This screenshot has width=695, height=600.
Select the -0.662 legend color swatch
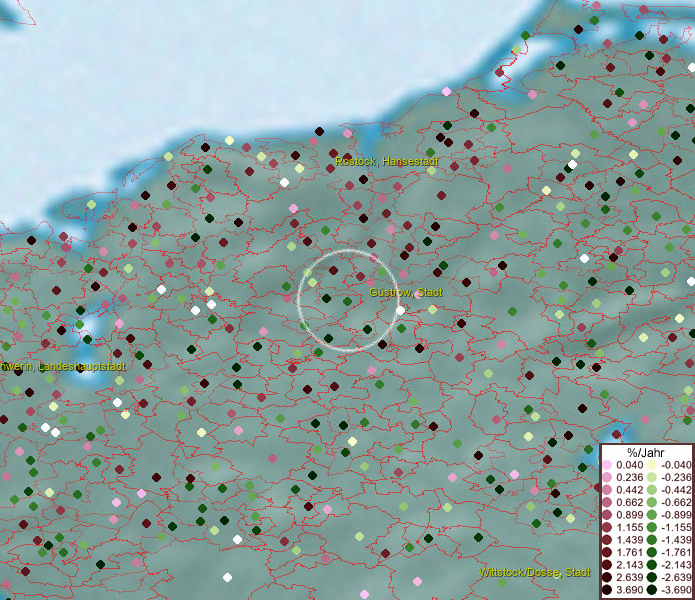coord(652,503)
